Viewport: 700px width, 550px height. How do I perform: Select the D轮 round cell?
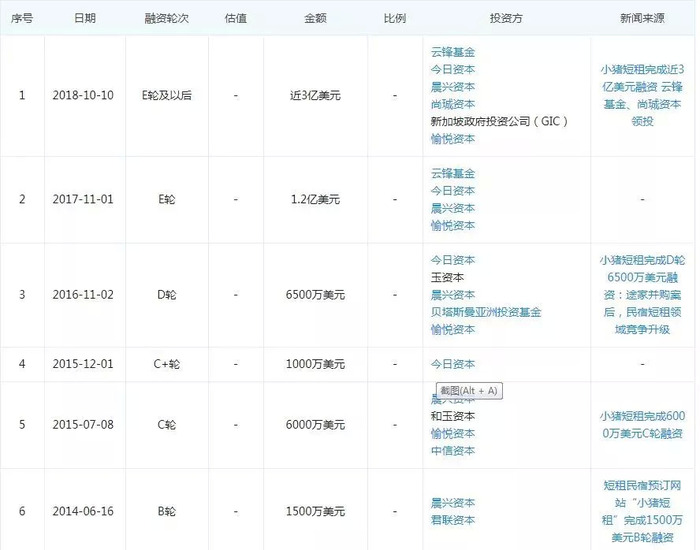167,295
